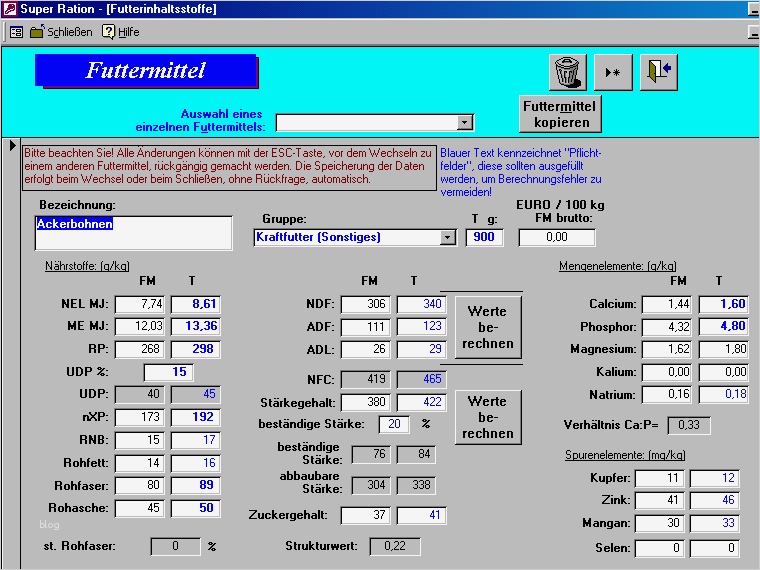Click the Phosphor FM field 4,32
760x570 pixels.
point(667,327)
